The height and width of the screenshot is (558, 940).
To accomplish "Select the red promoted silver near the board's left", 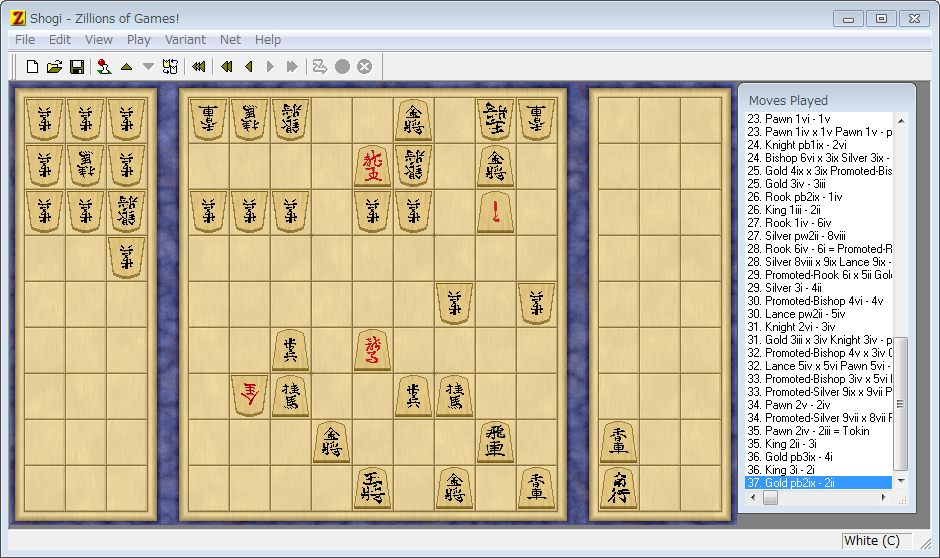I will click(x=249, y=396).
